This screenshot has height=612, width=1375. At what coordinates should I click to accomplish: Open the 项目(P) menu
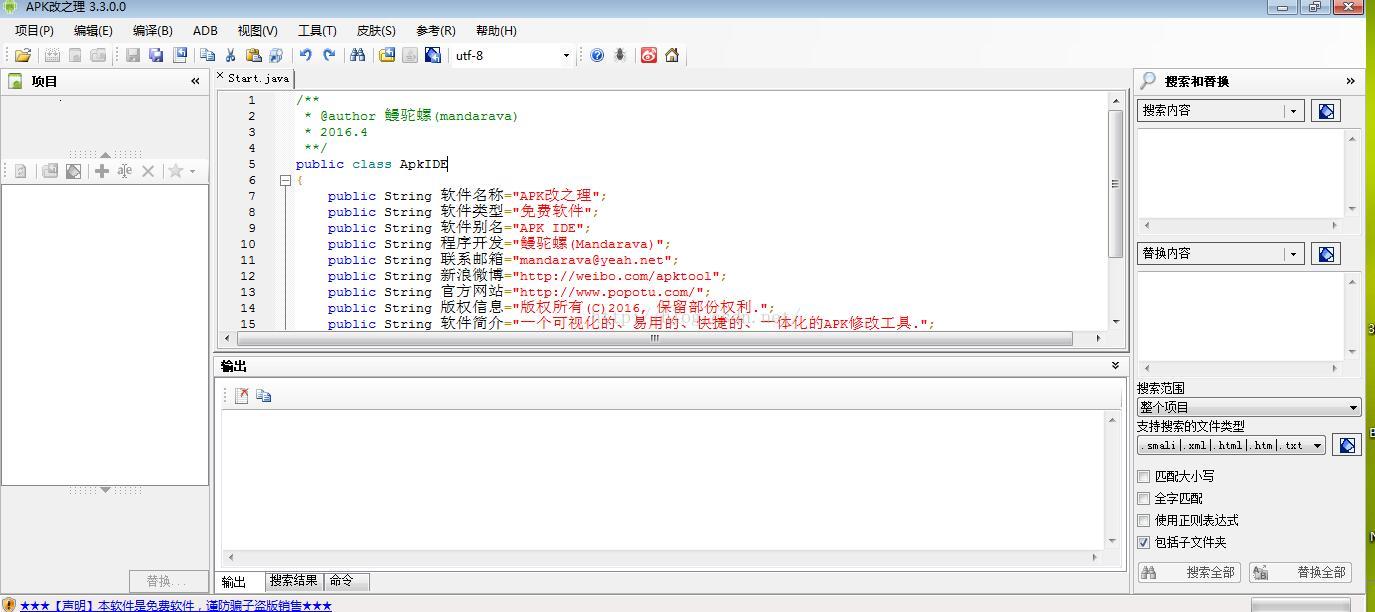pyautogui.click(x=34, y=31)
